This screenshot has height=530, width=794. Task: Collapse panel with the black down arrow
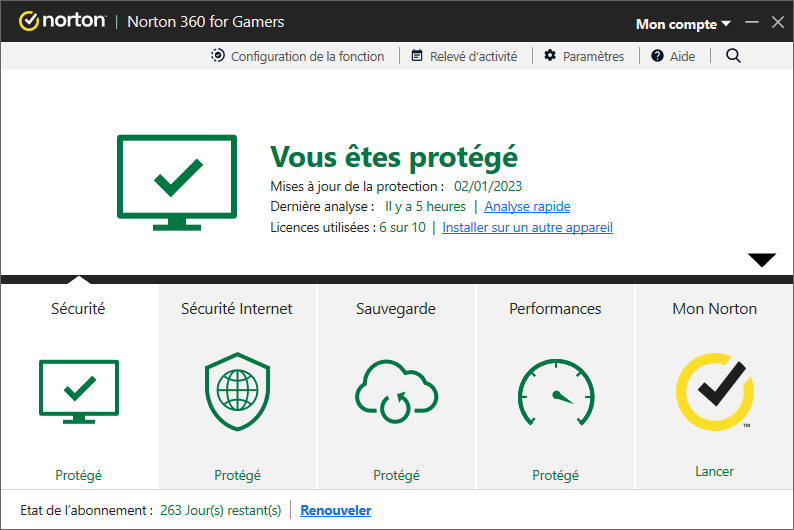point(762,260)
